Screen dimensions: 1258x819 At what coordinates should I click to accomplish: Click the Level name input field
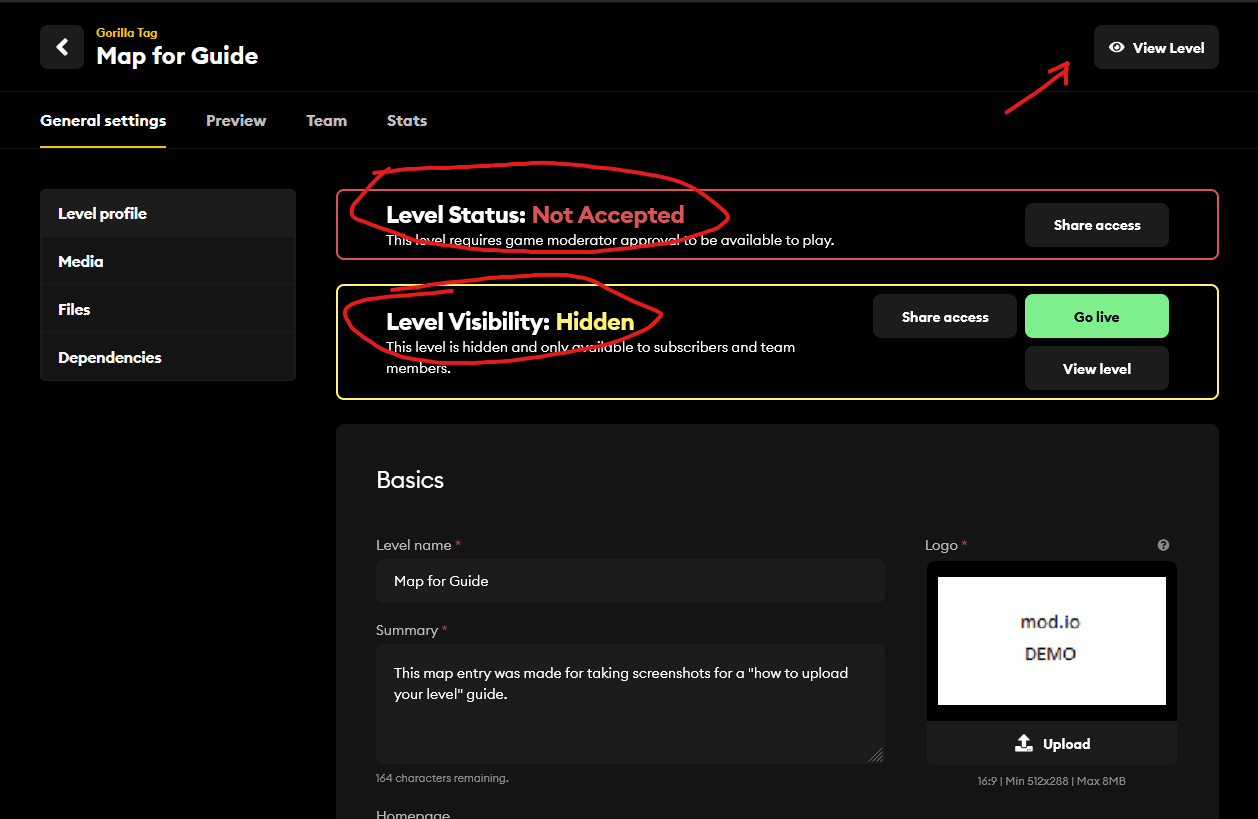630,581
